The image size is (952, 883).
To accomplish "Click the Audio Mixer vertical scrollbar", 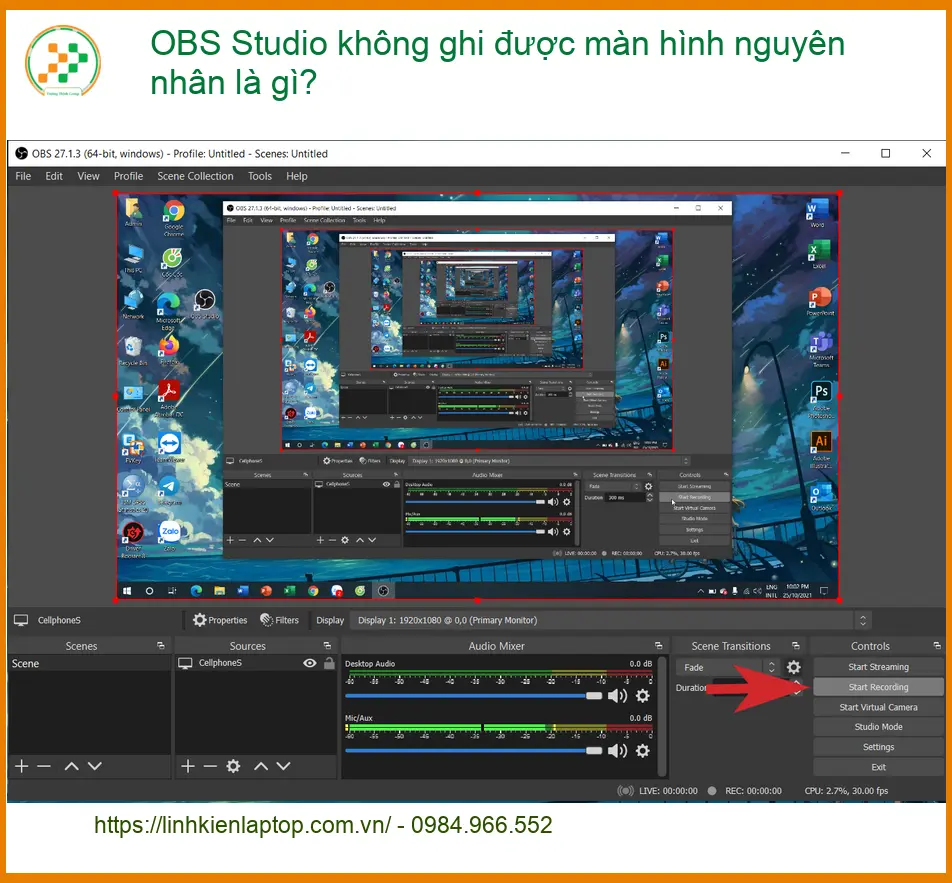I will (662, 716).
